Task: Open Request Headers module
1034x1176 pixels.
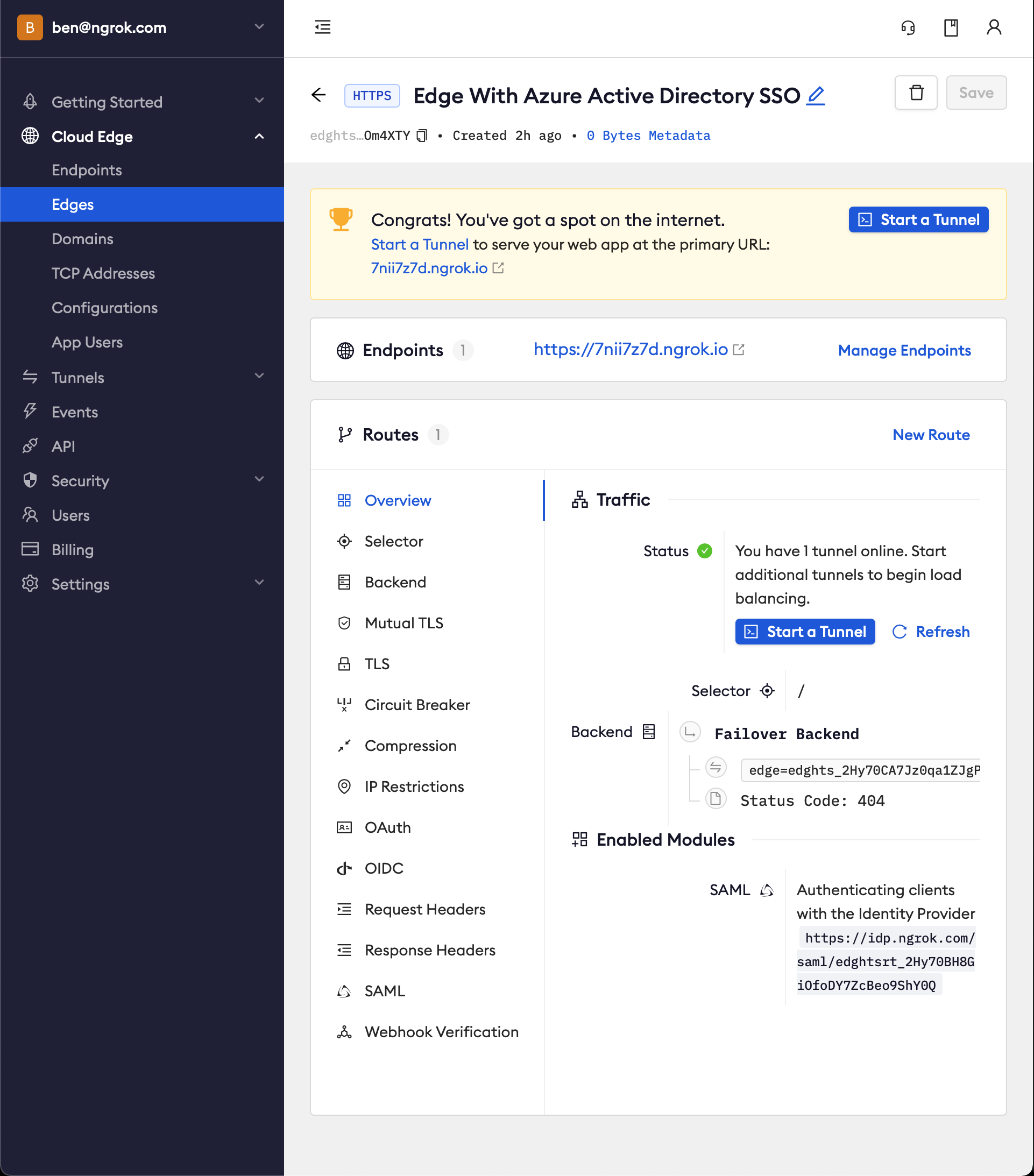Action: point(428,909)
